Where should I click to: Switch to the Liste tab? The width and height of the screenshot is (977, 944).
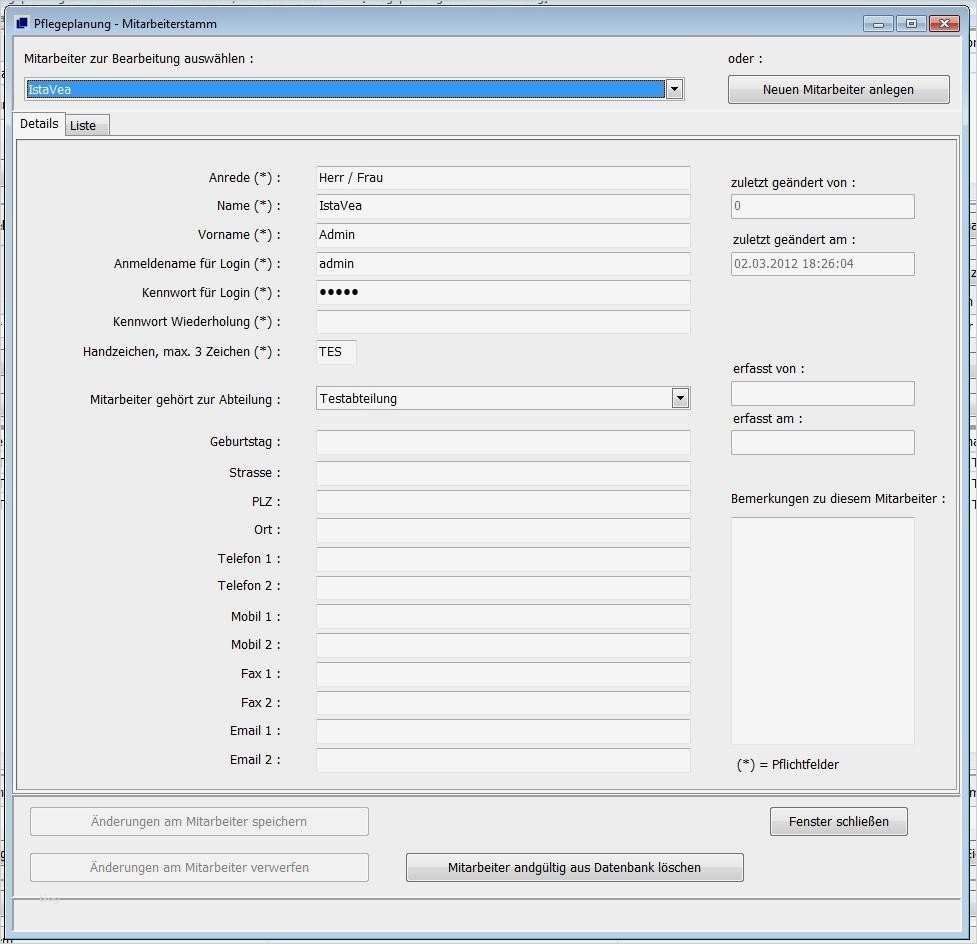coord(87,125)
